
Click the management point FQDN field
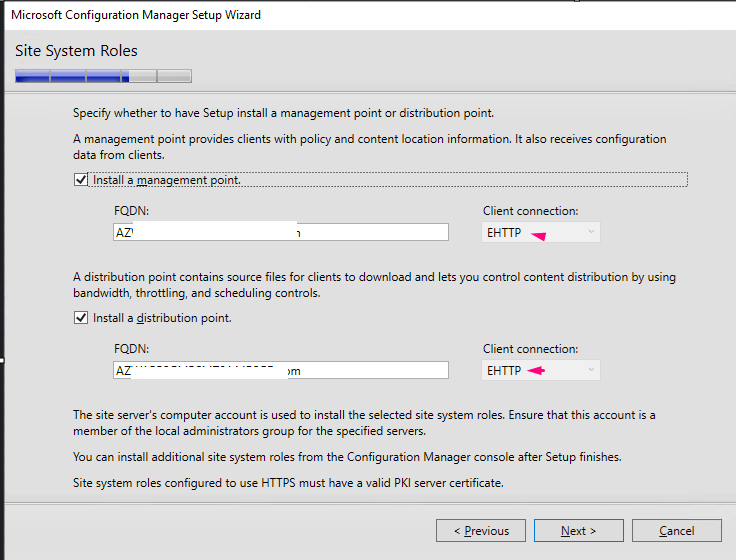click(x=281, y=232)
